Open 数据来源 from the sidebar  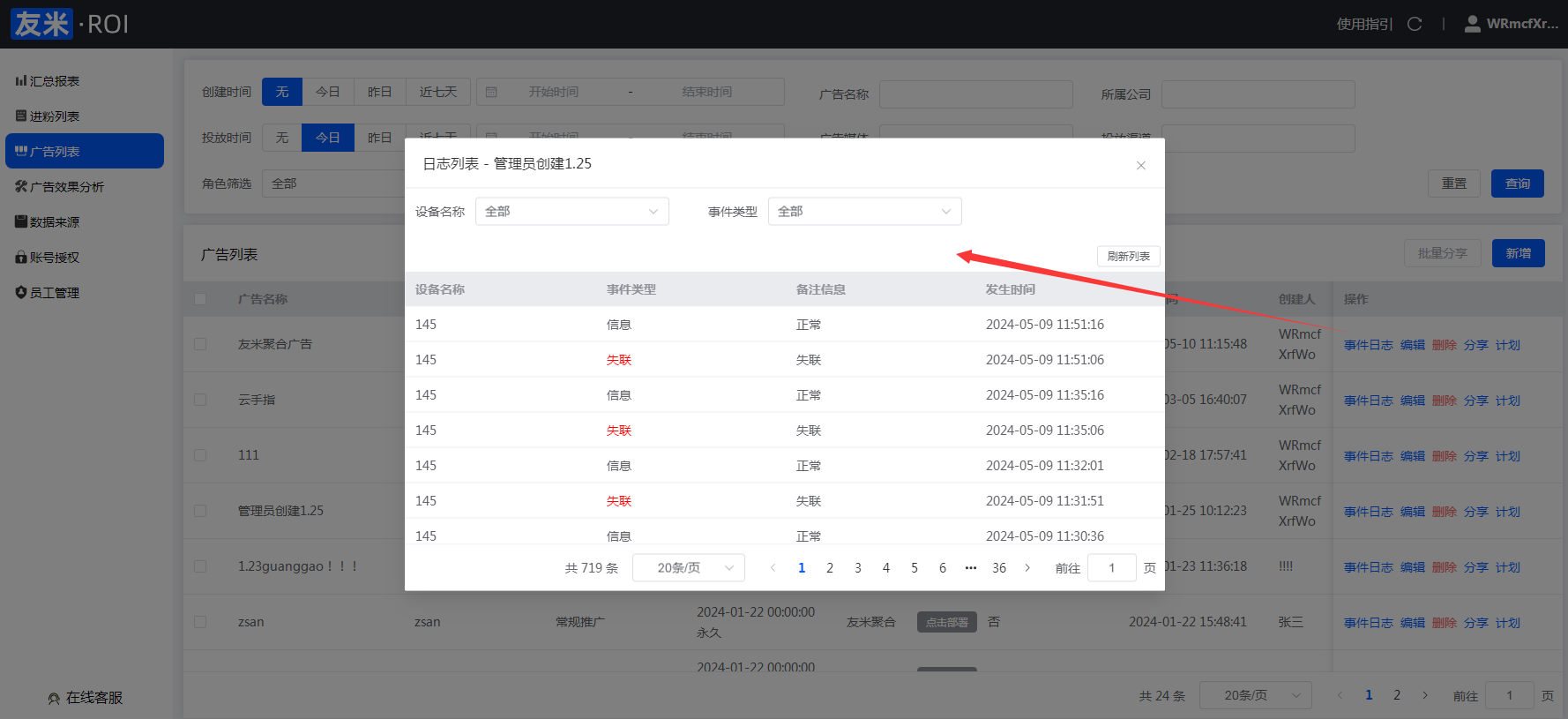coord(48,222)
